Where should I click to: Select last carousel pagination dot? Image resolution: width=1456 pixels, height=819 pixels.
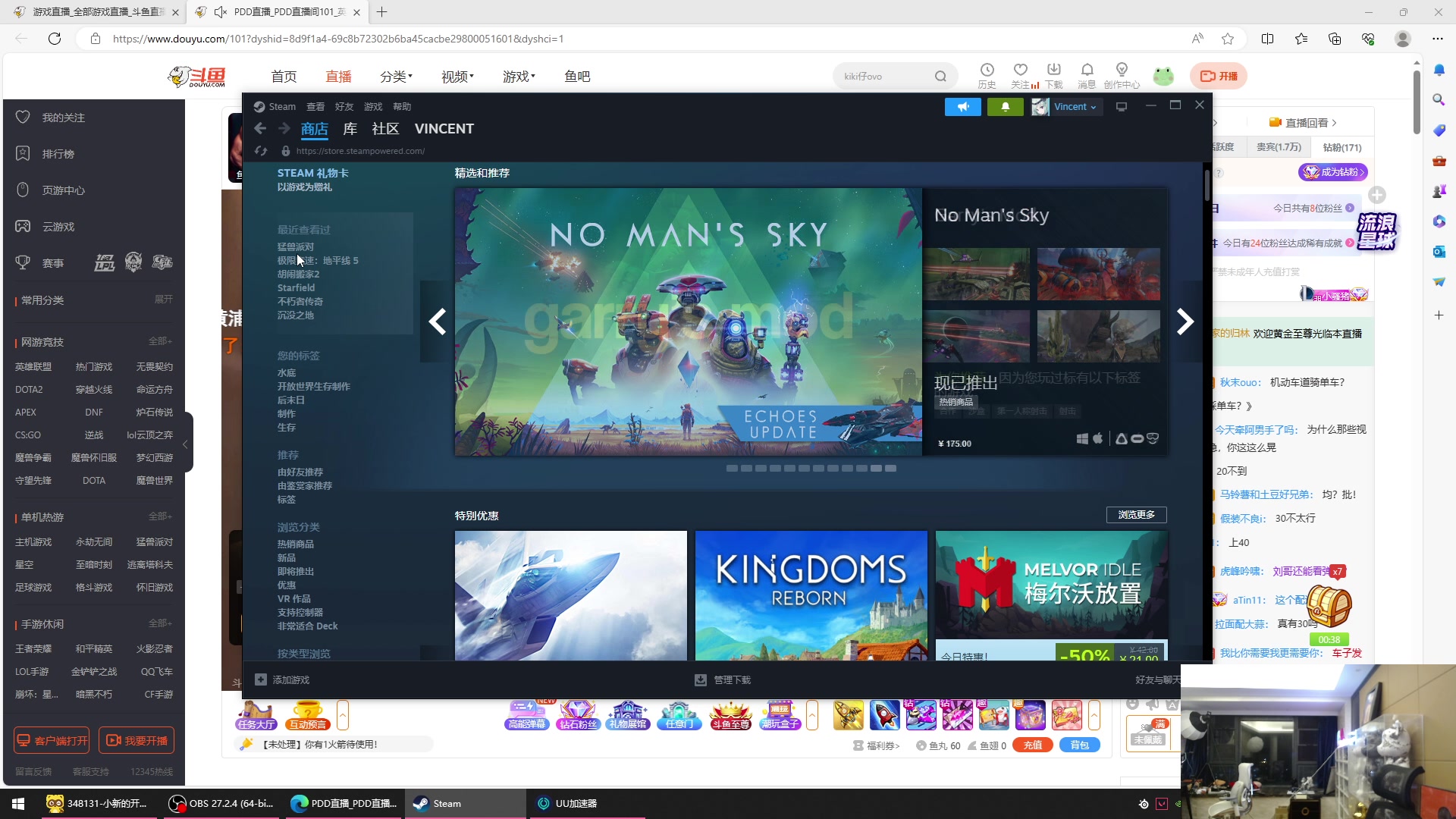tap(890, 469)
